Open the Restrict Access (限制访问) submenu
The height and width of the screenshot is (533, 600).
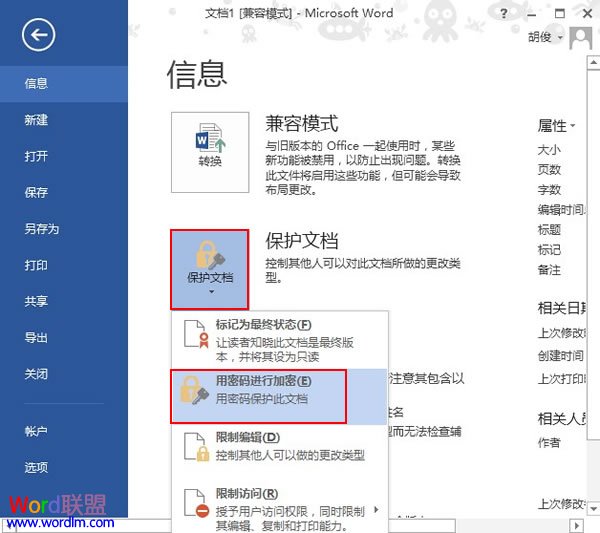[279, 509]
